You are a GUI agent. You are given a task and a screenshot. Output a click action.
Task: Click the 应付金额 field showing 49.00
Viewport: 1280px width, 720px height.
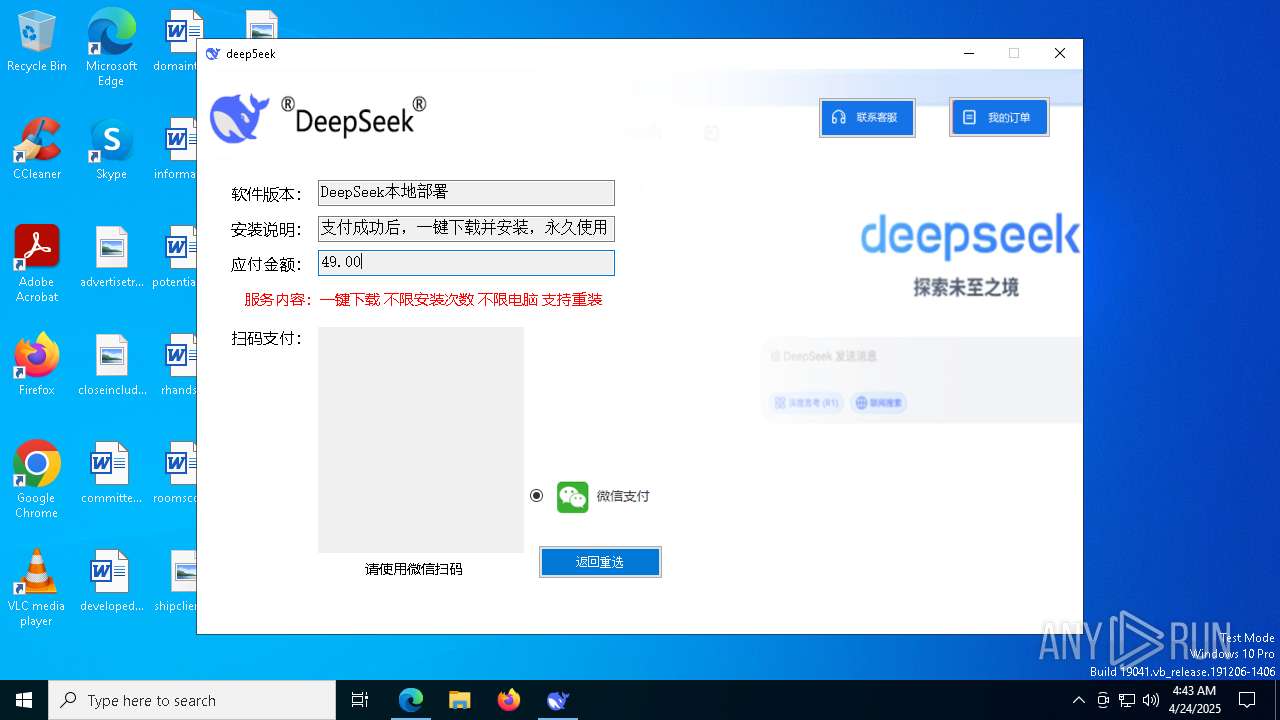(x=466, y=262)
